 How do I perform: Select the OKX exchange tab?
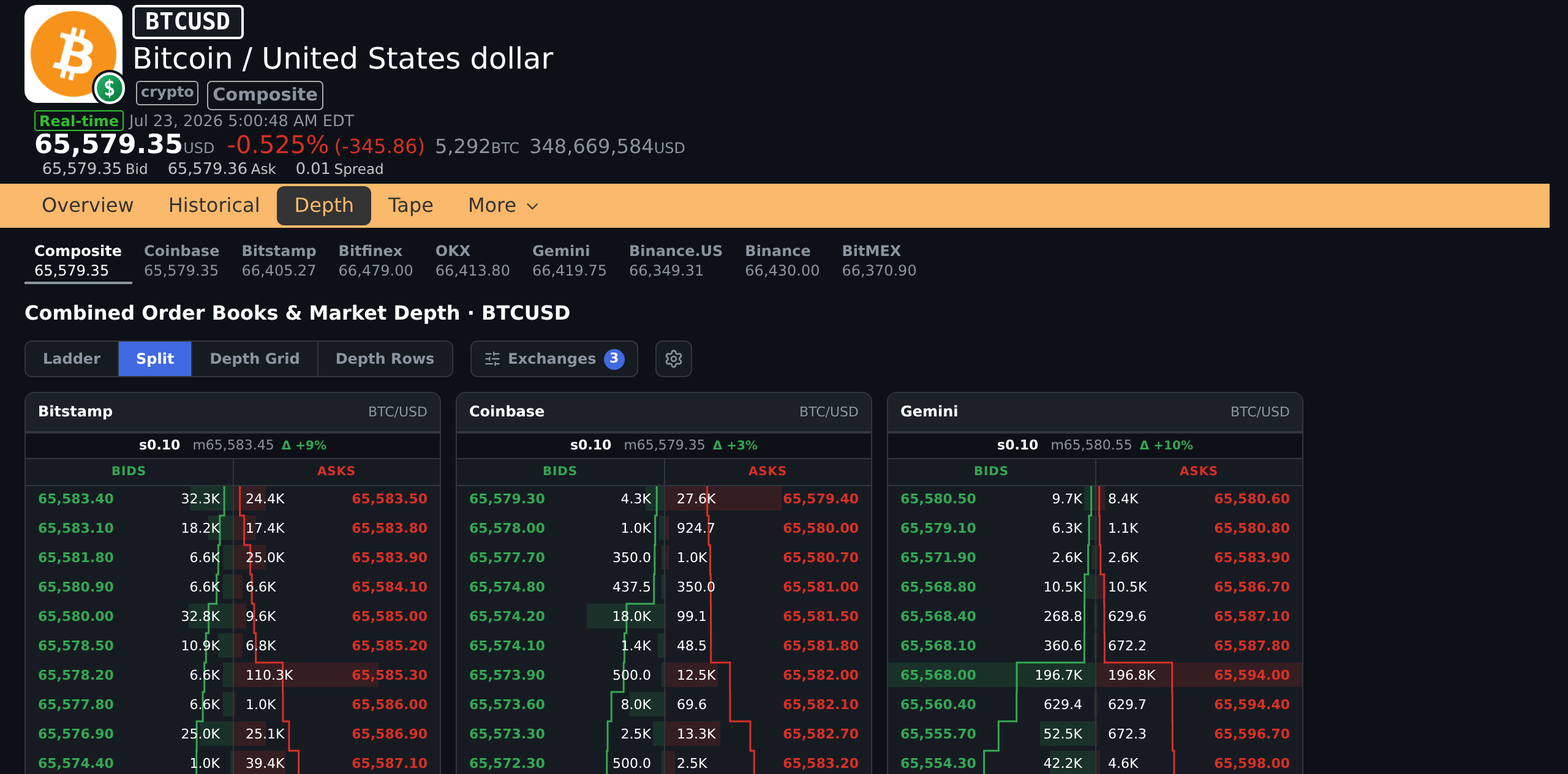pos(472,261)
